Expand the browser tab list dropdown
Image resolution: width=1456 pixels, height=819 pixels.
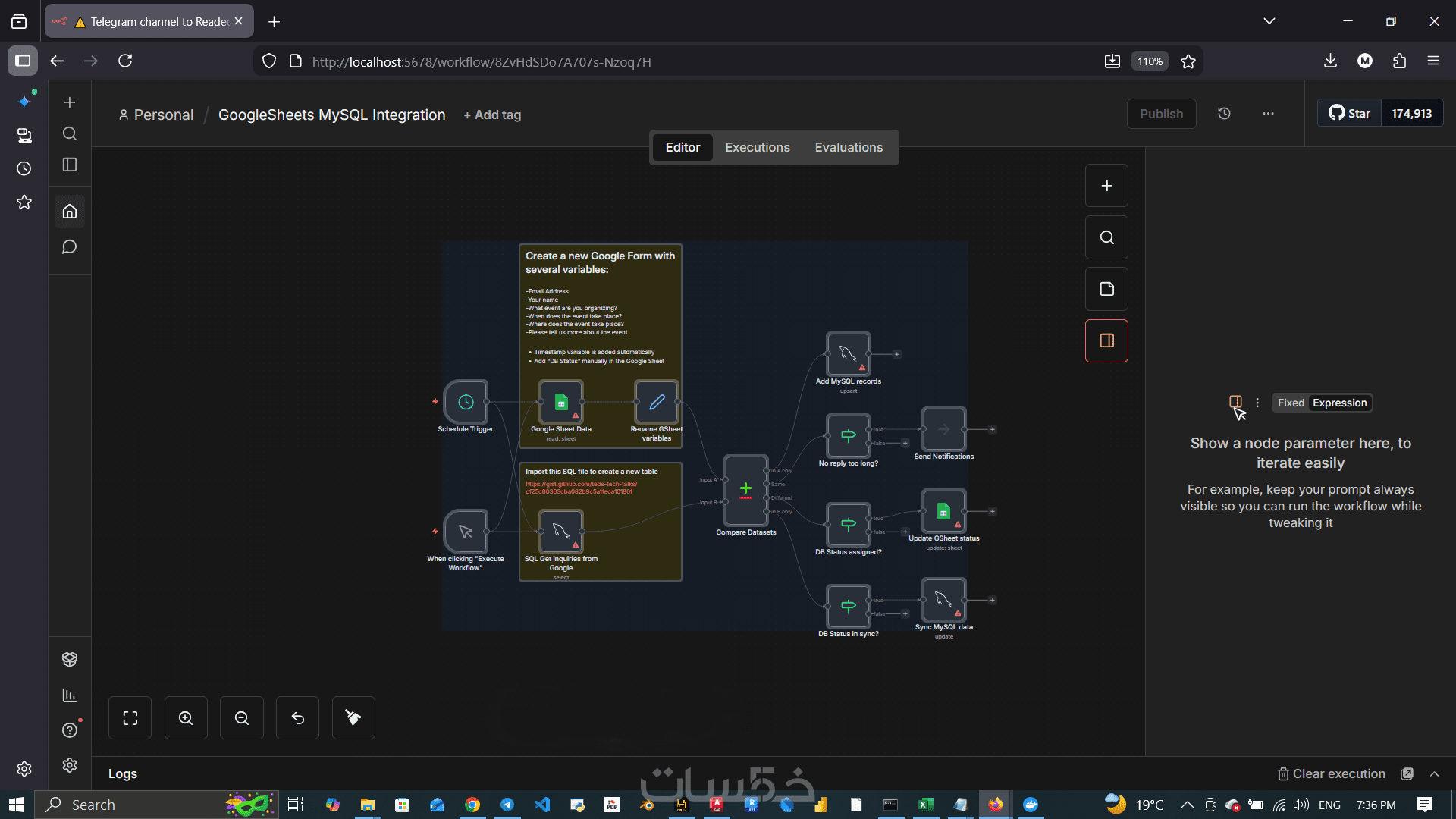1269,21
